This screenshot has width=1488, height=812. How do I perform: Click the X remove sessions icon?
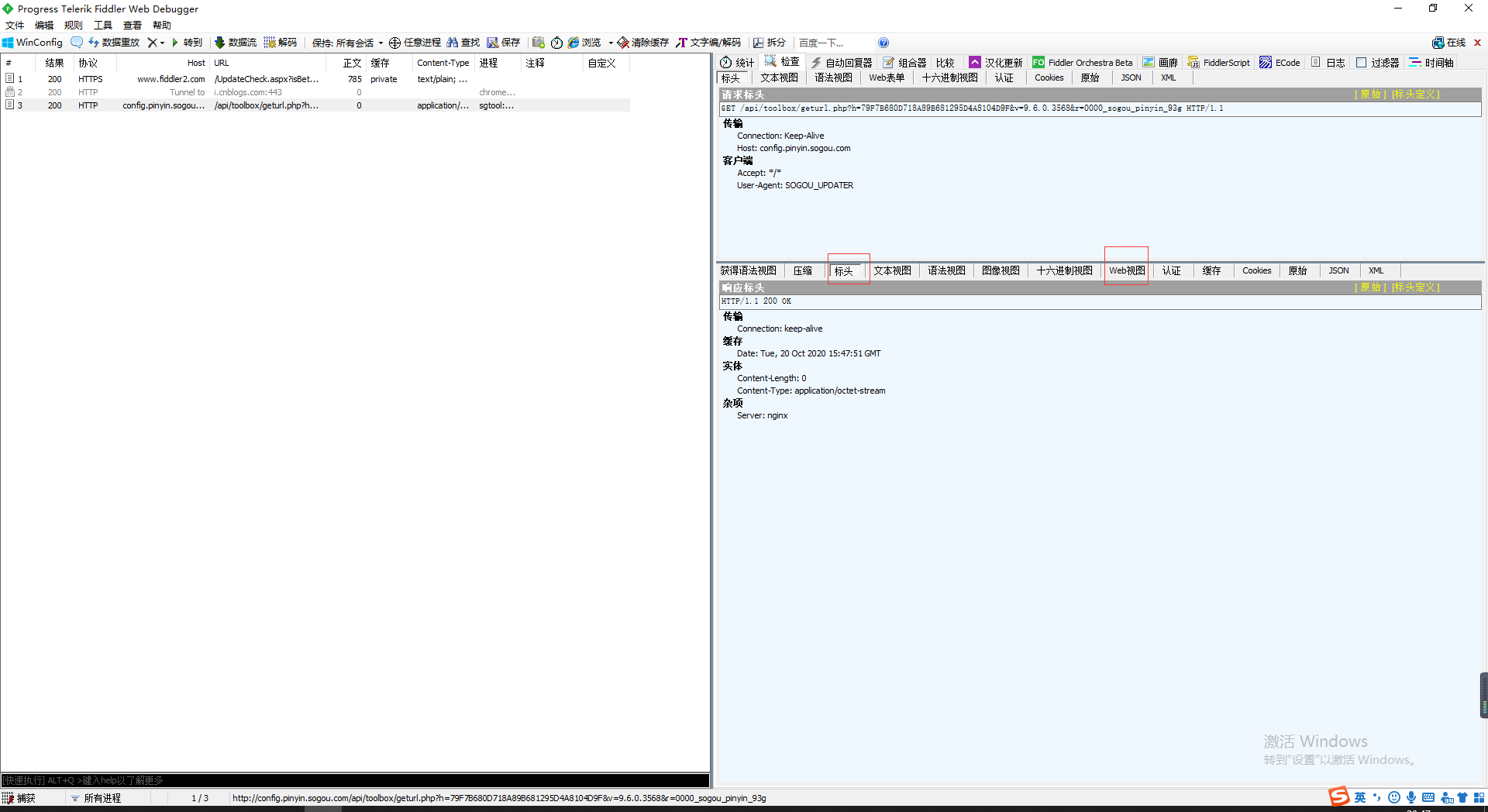coord(152,43)
